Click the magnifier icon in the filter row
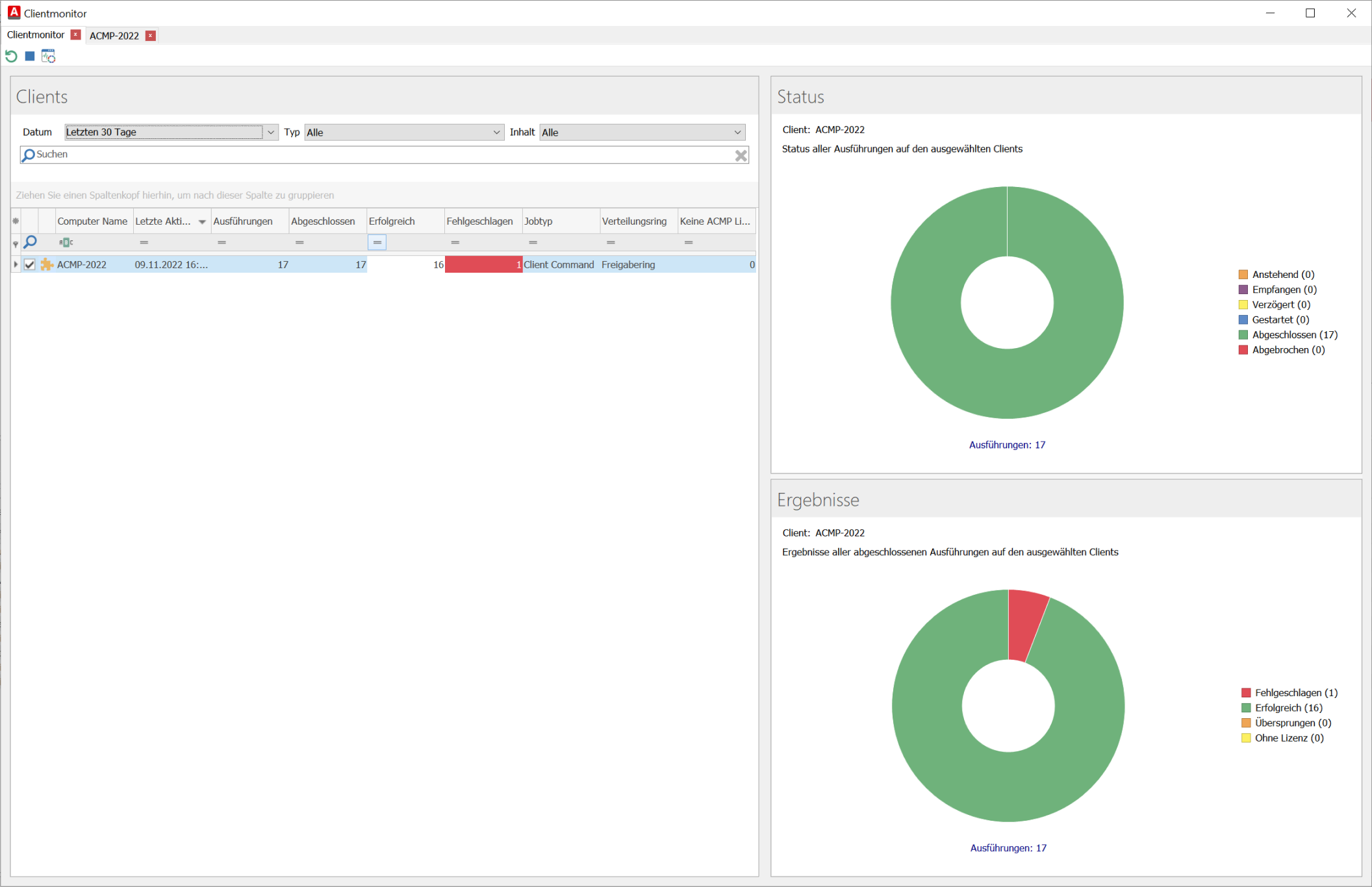Image resolution: width=1372 pixels, height=887 pixels. click(x=30, y=242)
